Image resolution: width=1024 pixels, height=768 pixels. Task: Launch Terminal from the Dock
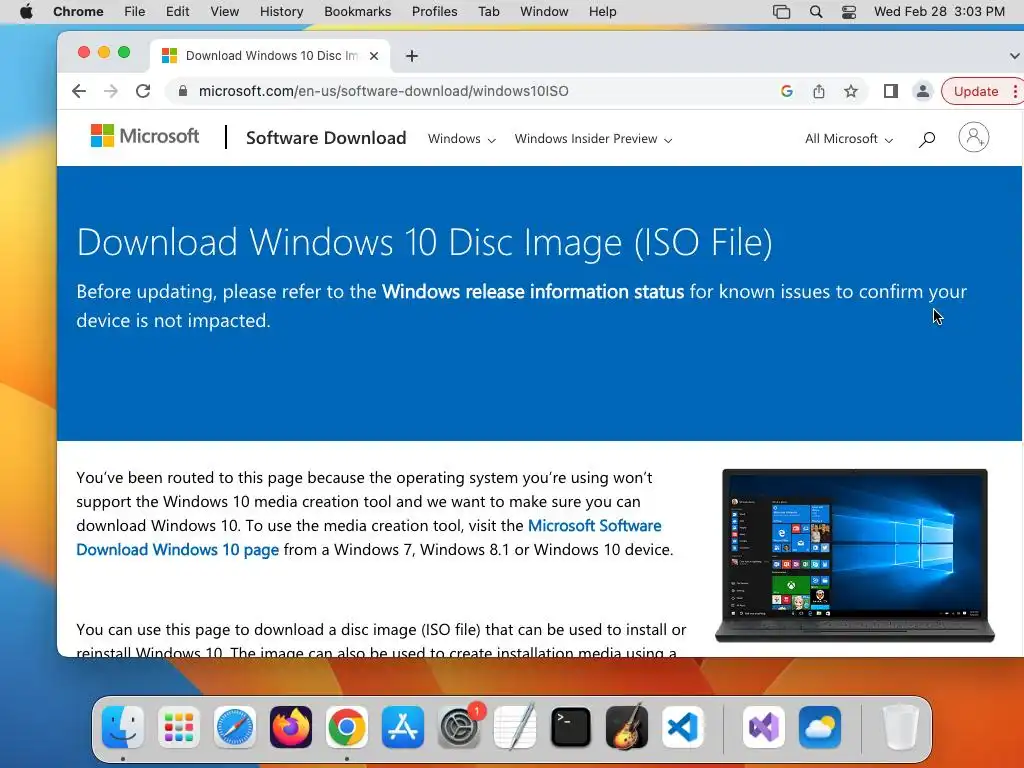point(571,727)
